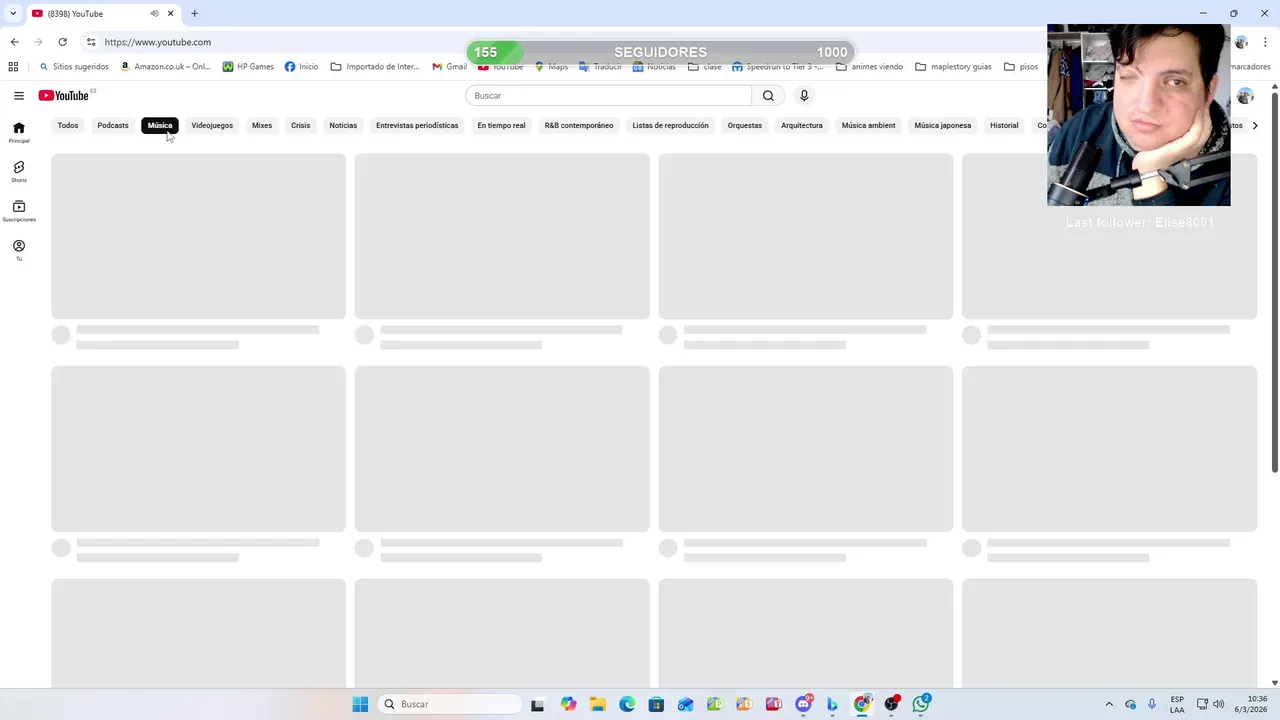This screenshot has height=720, width=1280.
Task: Click the search magnifier button
Action: pos(768,95)
